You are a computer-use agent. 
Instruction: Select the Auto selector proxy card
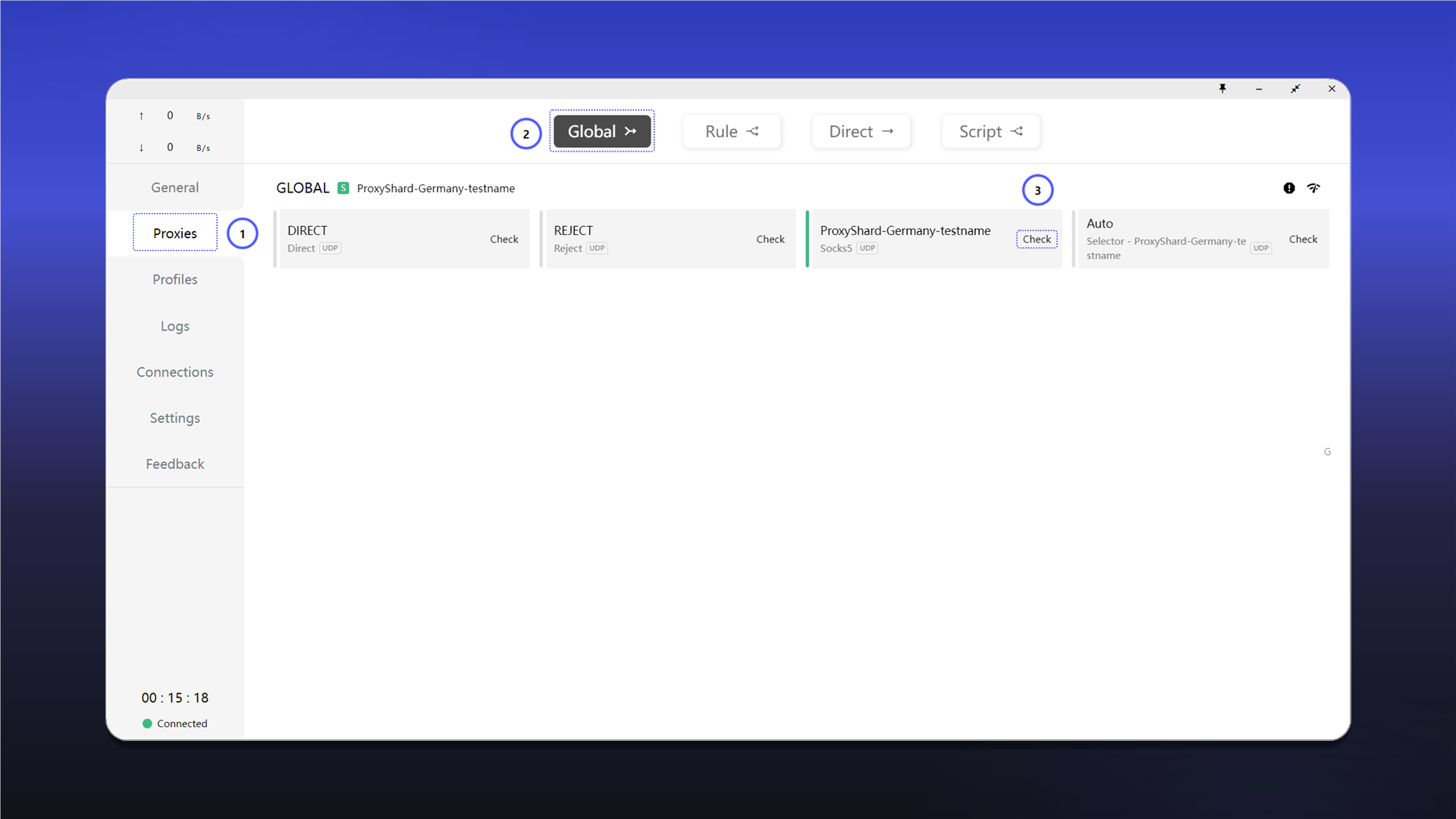pyautogui.click(x=1201, y=239)
